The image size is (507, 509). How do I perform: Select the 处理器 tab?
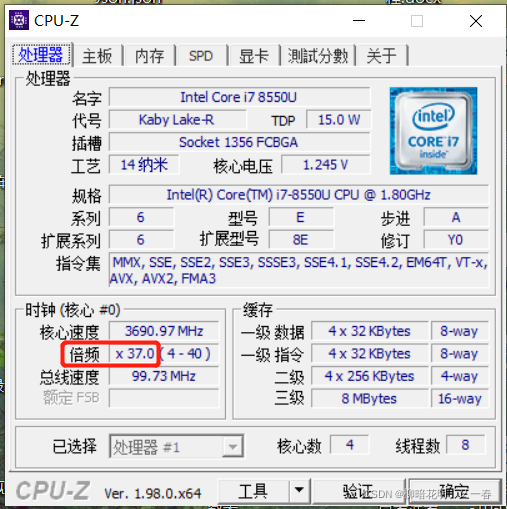(x=41, y=54)
